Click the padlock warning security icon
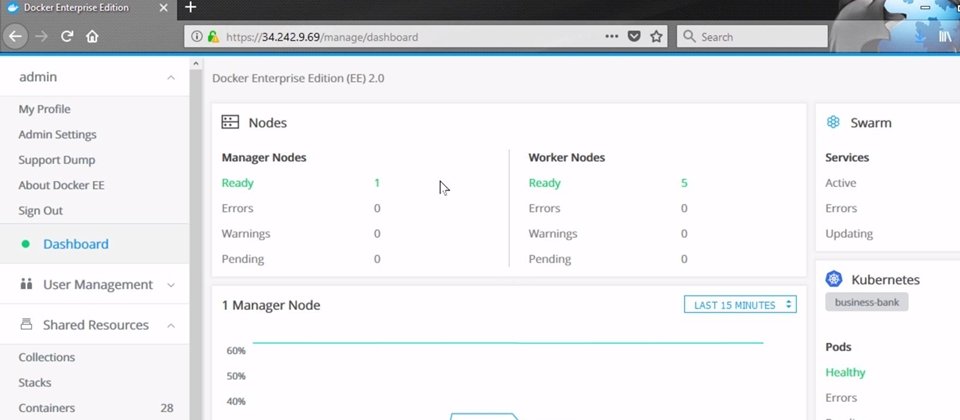960x420 pixels. click(212, 37)
